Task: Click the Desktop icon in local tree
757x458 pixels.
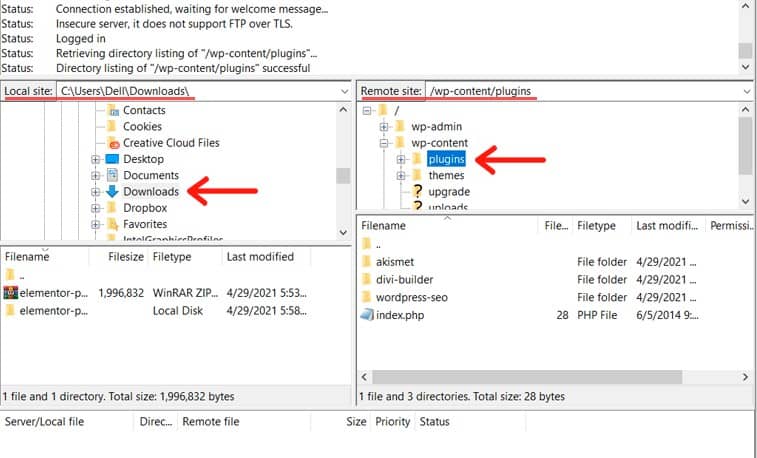Action: [x=112, y=159]
